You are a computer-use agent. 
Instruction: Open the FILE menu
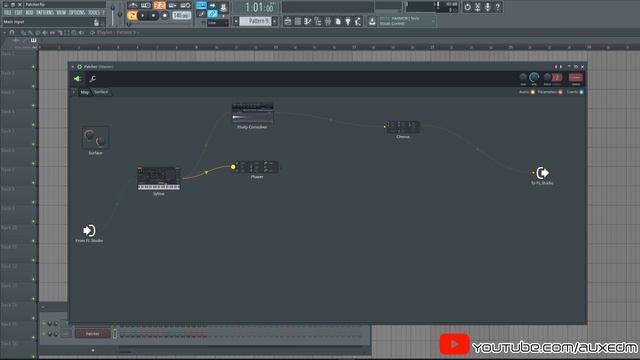click(8, 13)
